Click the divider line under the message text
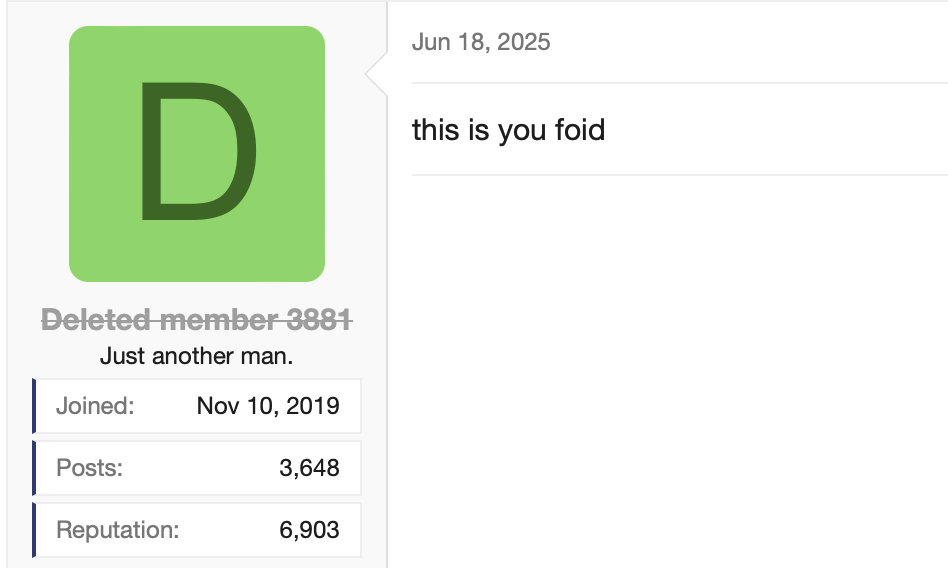Screen dimensions: 948x568 point(680,175)
